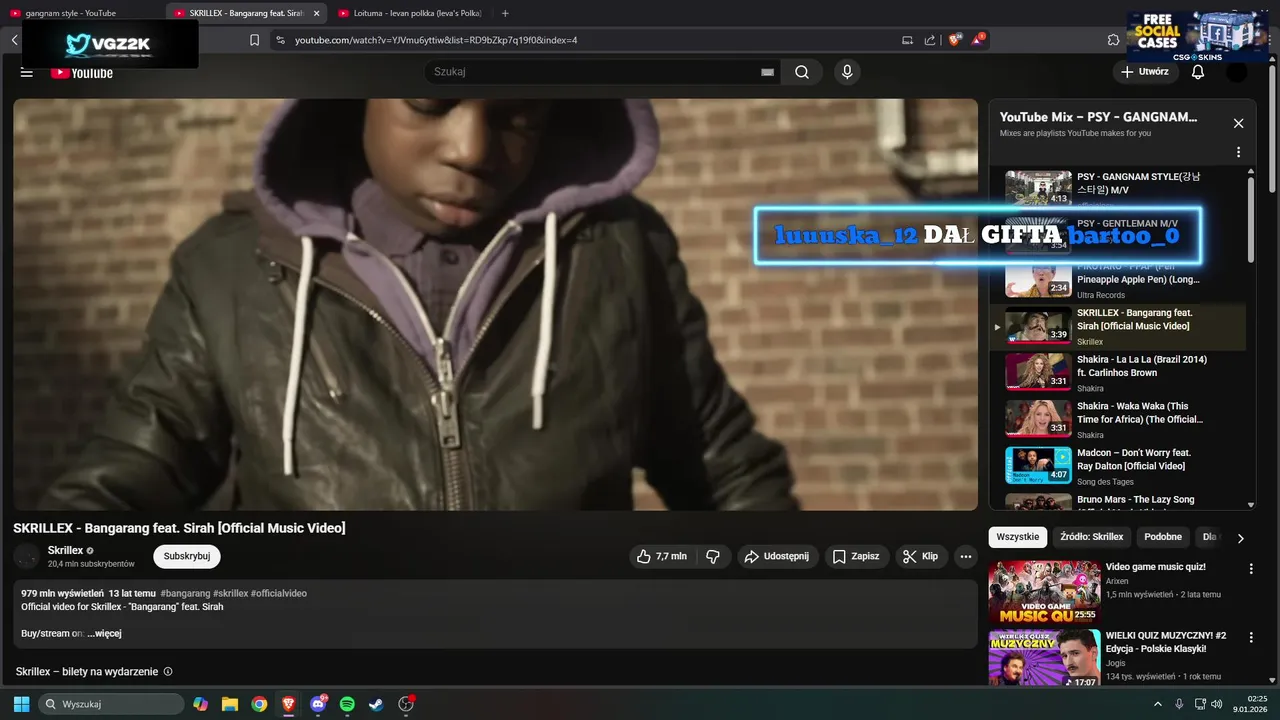The width and height of the screenshot is (1280, 720).
Task: Close the SKRILLEX Bangarang browser tab
Action: pyautogui.click(x=316, y=13)
